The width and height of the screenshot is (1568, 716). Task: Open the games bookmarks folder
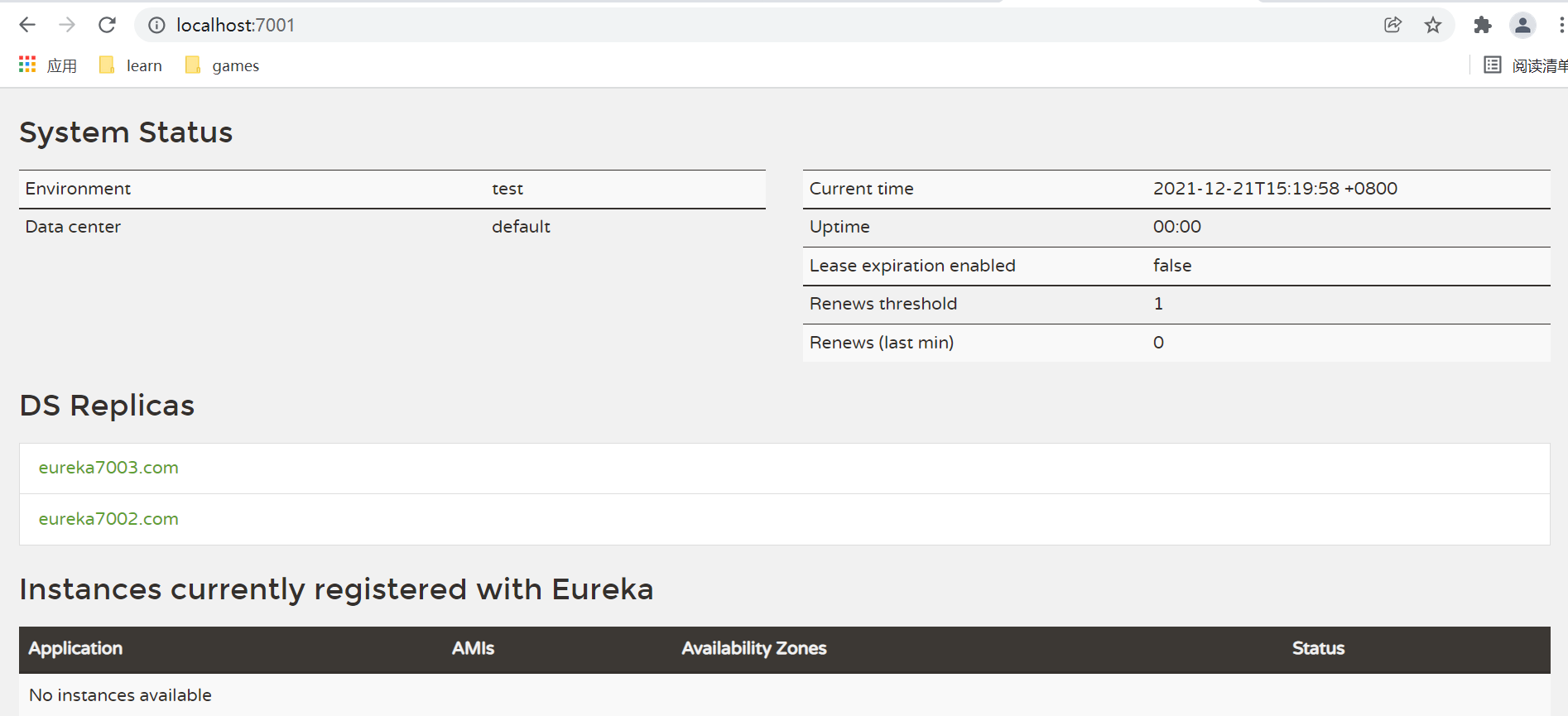[x=223, y=65]
